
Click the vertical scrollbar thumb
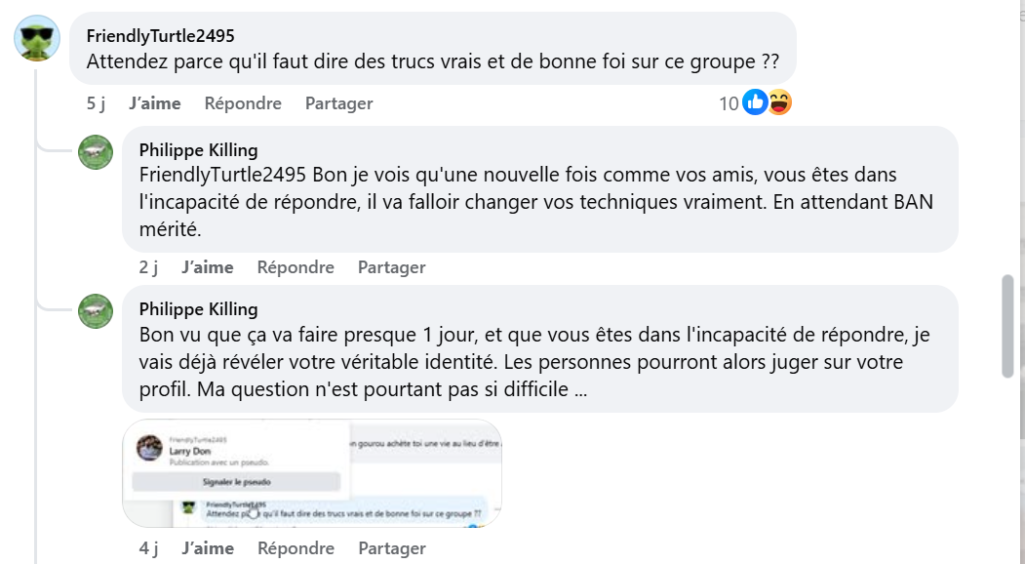(x=1009, y=326)
